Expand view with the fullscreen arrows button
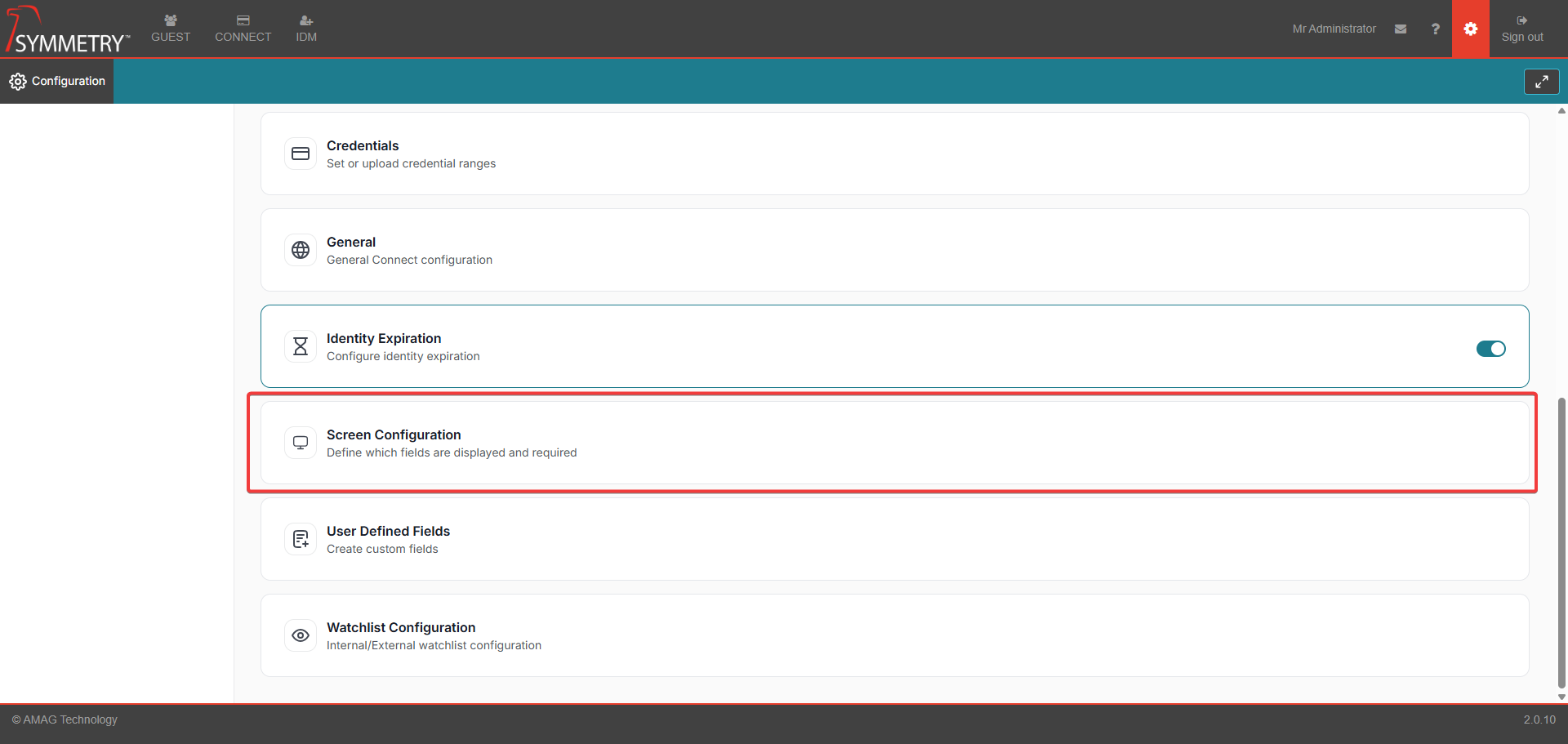Image resolution: width=1568 pixels, height=744 pixels. tap(1541, 82)
